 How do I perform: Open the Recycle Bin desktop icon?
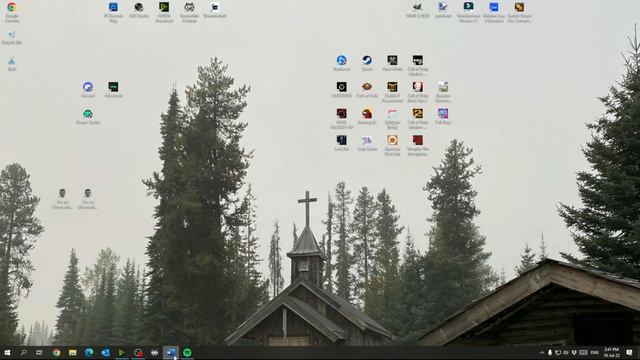(12, 38)
